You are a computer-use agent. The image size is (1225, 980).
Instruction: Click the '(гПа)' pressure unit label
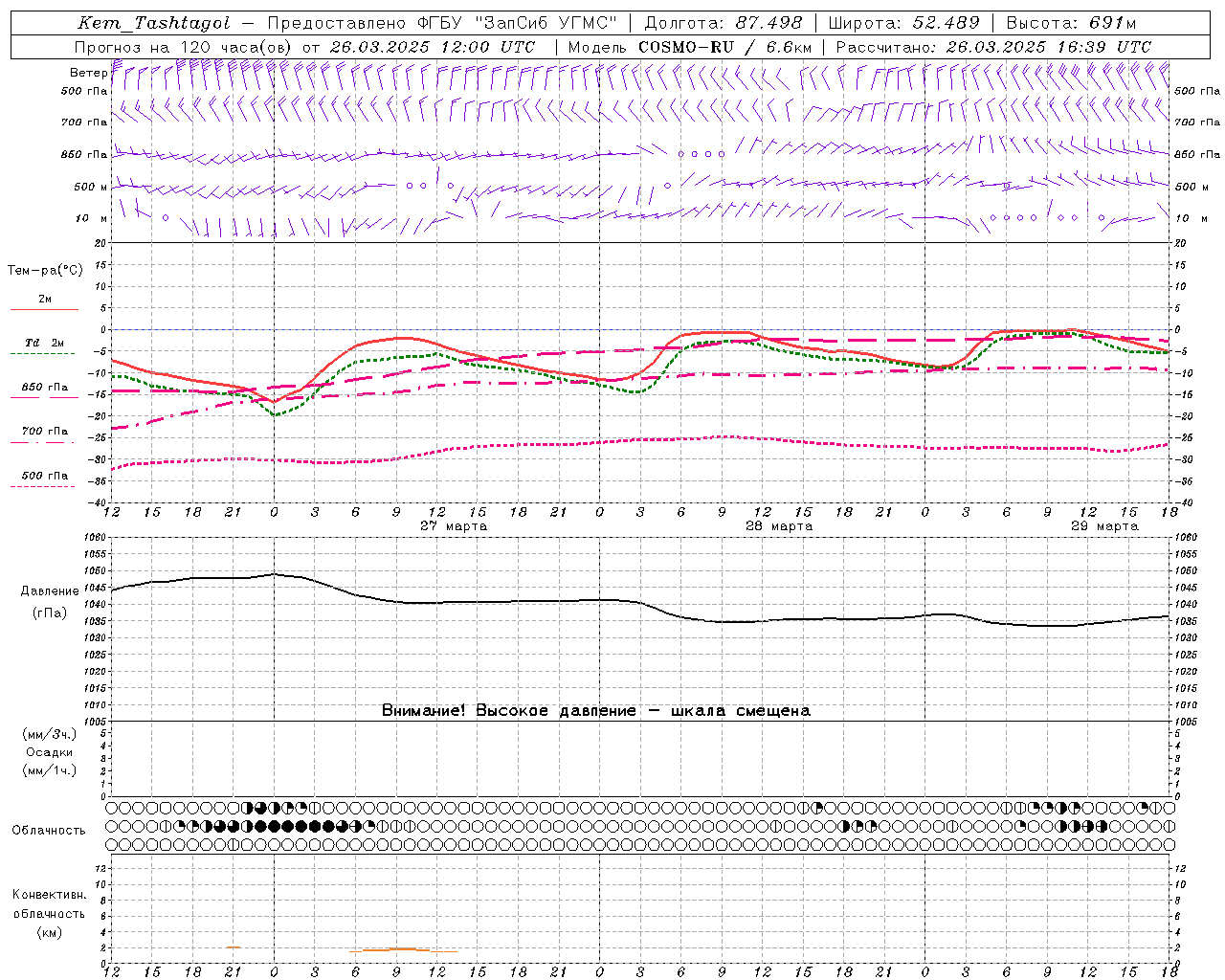point(50,612)
